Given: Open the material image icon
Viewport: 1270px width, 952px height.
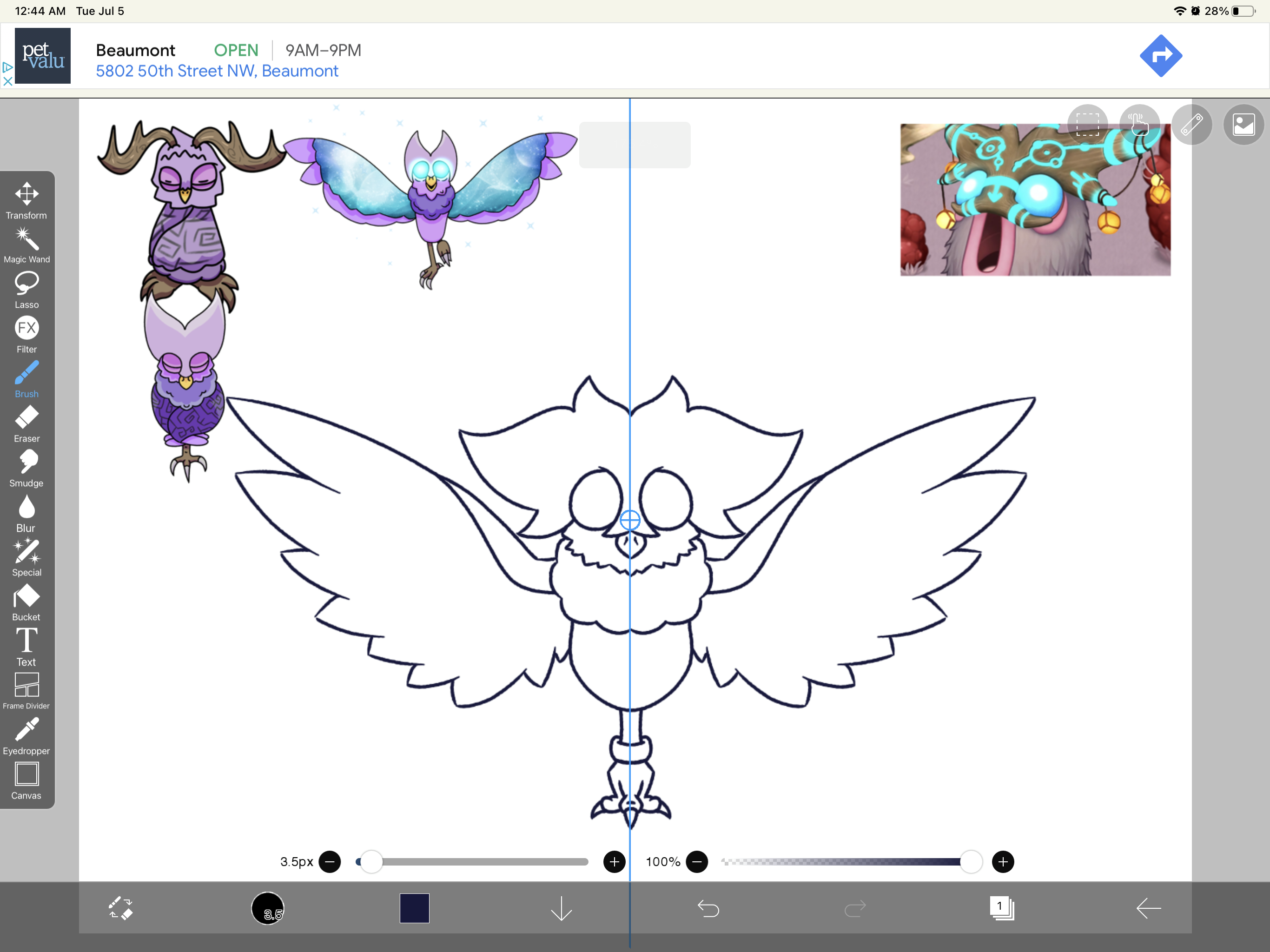Looking at the screenshot, I should (1244, 125).
